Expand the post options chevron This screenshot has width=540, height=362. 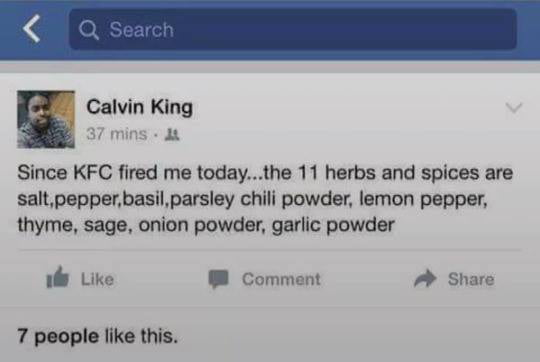[x=514, y=108]
